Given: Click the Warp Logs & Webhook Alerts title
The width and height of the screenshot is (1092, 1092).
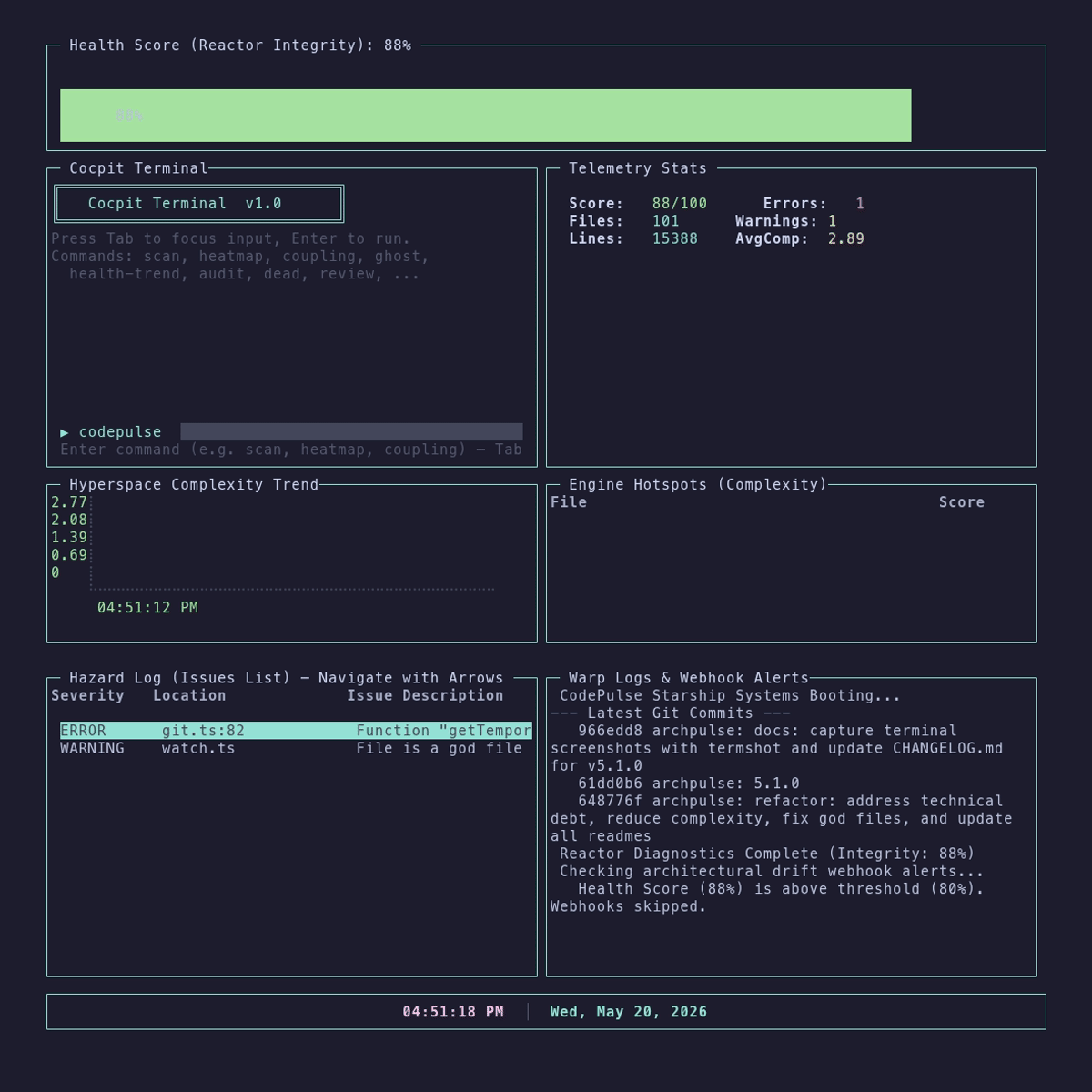Looking at the screenshot, I should tap(689, 678).
